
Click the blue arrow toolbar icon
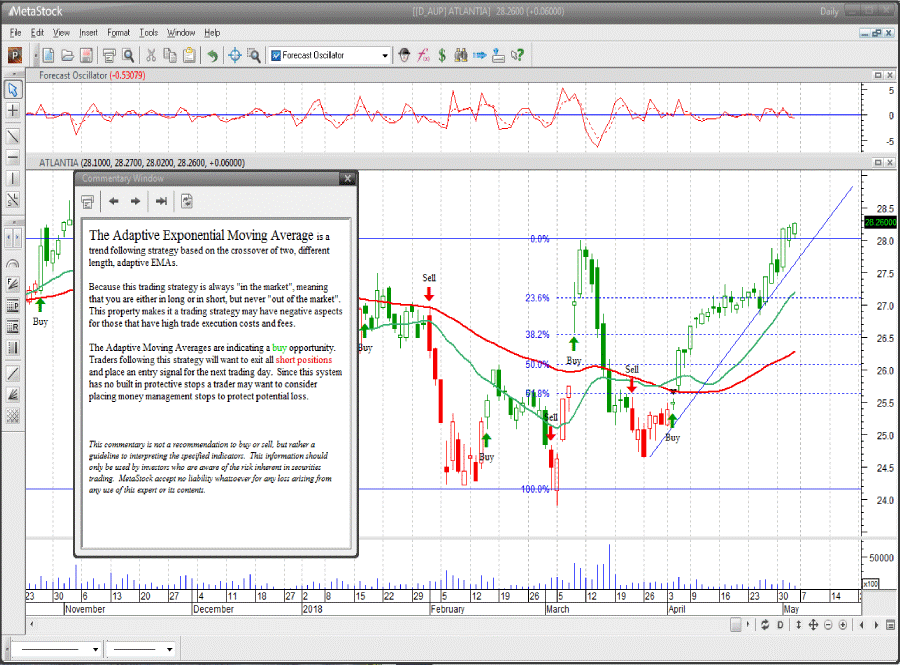click(x=480, y=55)
